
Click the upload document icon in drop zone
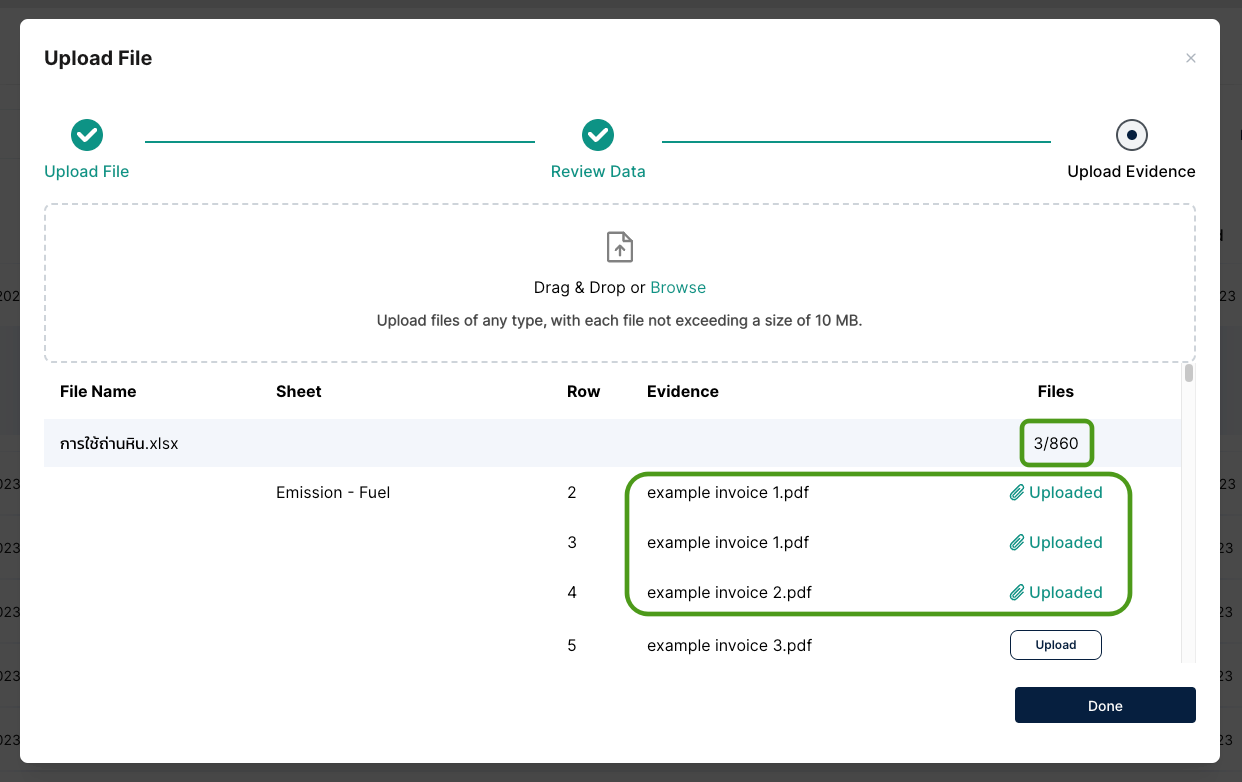(620, 247)
